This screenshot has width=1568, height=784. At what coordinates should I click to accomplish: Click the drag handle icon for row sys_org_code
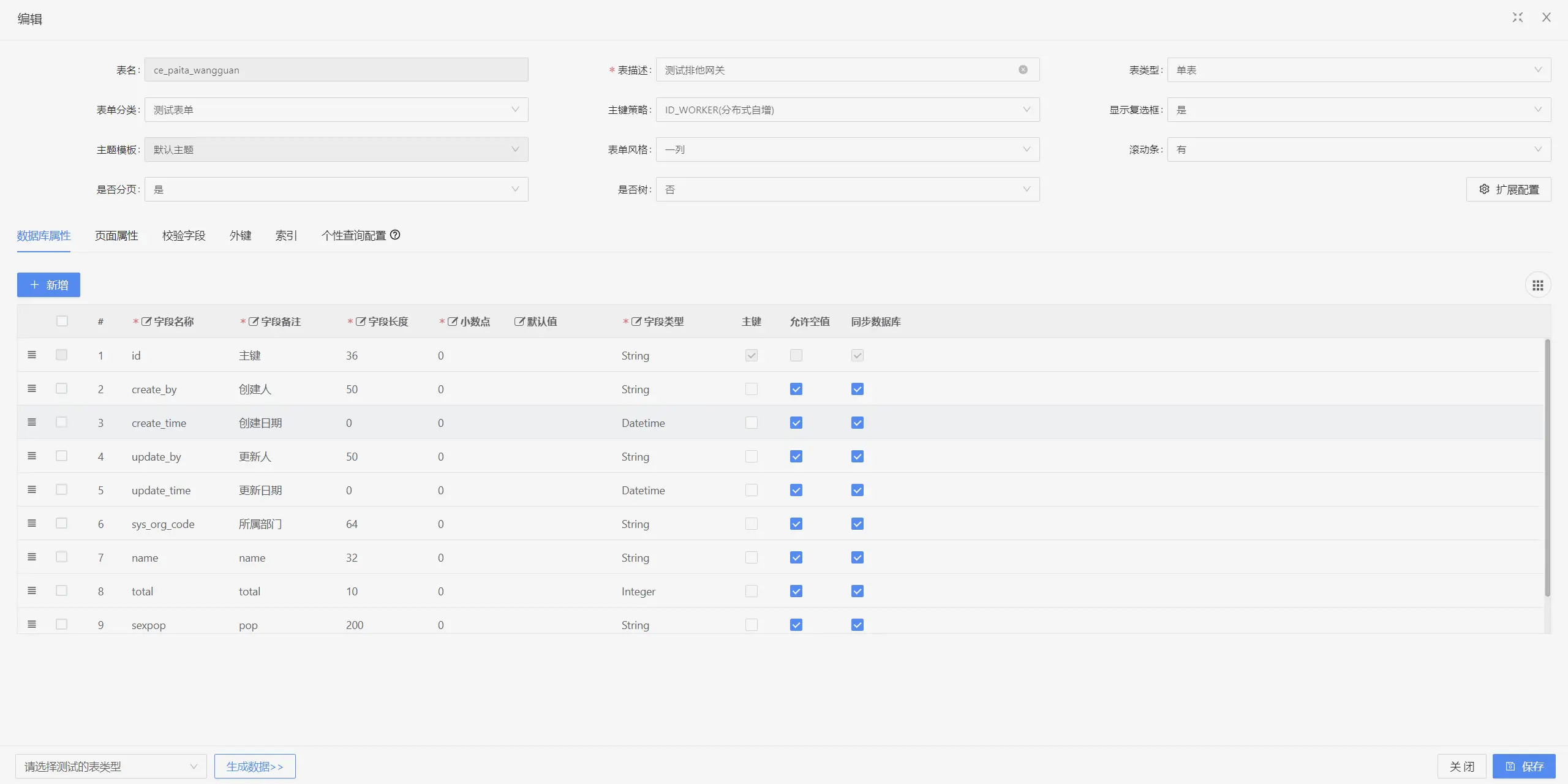point(32,523)
